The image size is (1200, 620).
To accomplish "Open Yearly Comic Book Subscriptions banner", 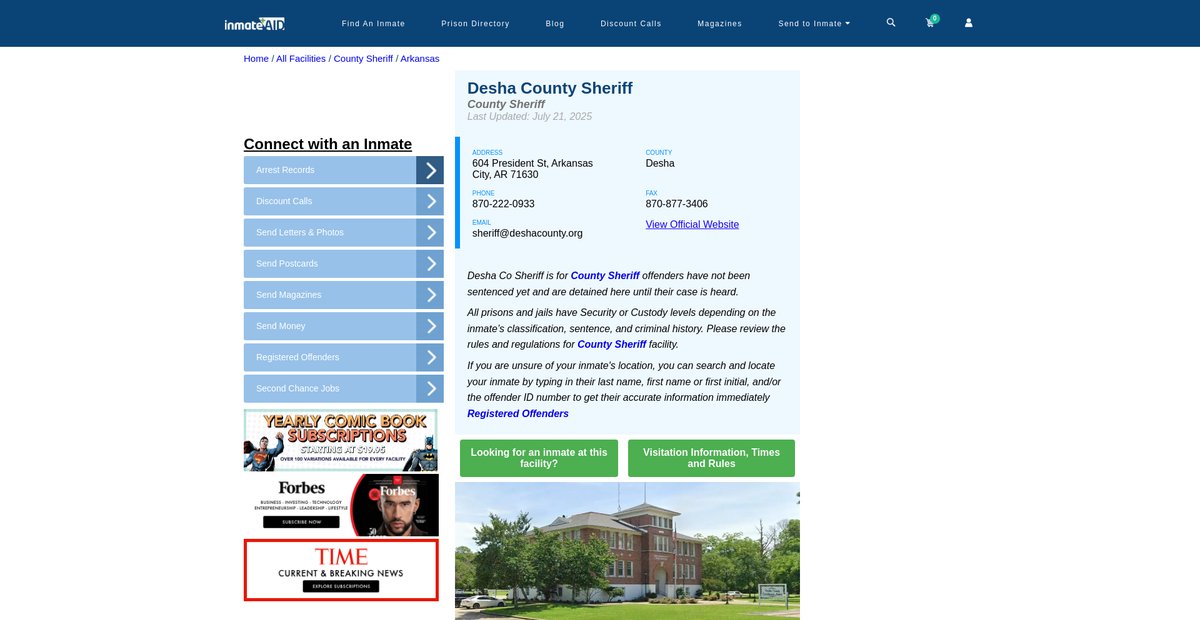I will (341, 440).
